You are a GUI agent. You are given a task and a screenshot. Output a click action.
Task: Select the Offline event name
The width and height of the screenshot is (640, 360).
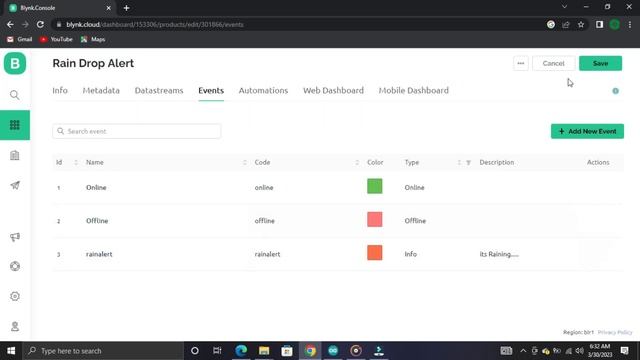click(97, 221)
